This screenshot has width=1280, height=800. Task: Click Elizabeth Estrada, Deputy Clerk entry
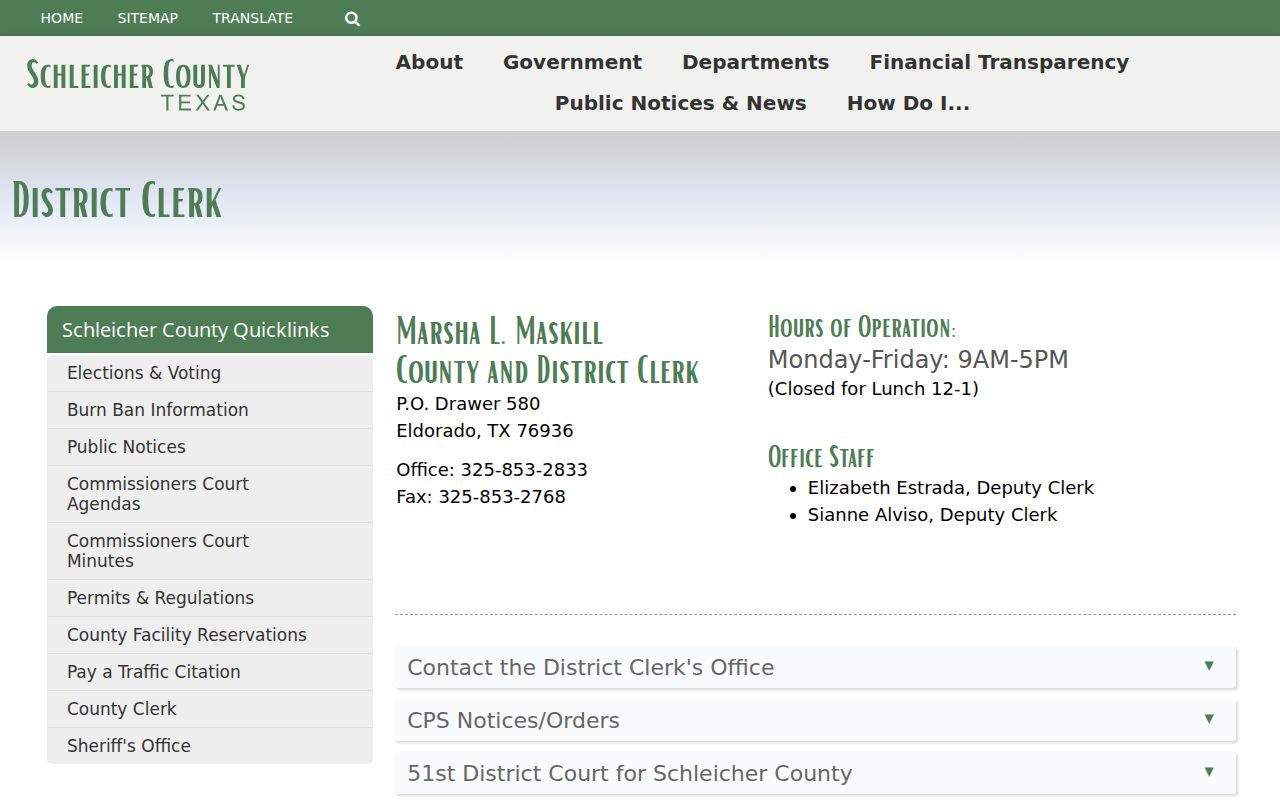coord(951,488)
